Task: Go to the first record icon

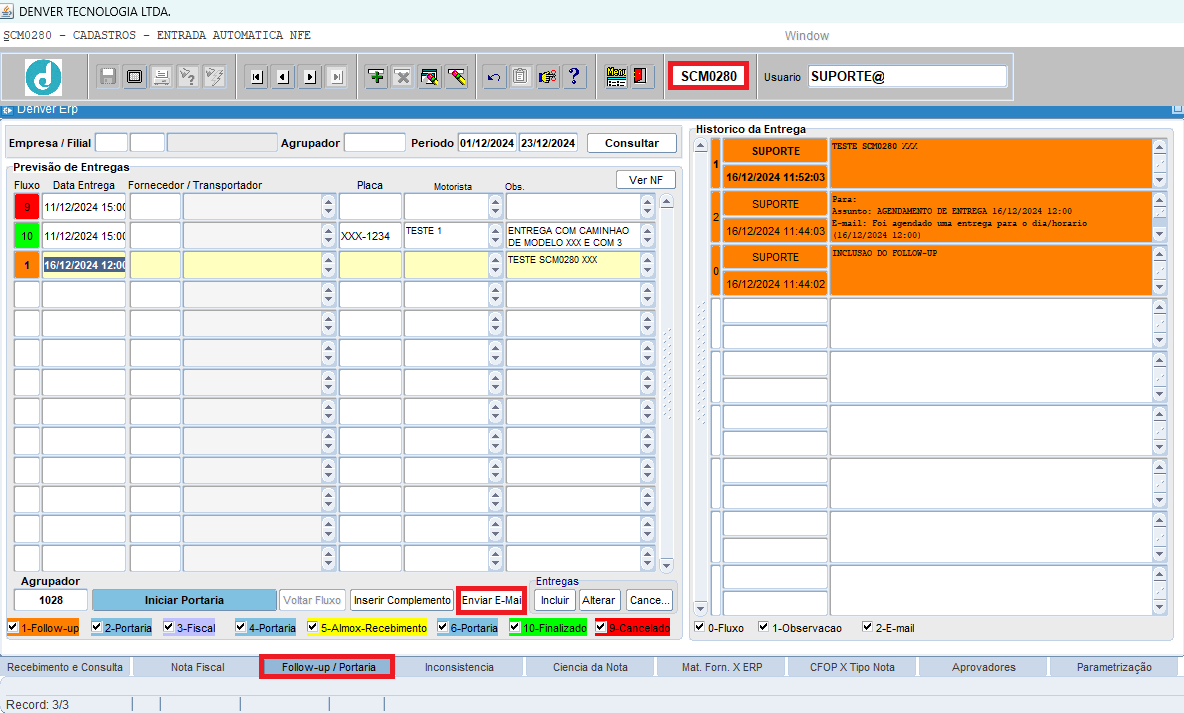Action: 257,76
